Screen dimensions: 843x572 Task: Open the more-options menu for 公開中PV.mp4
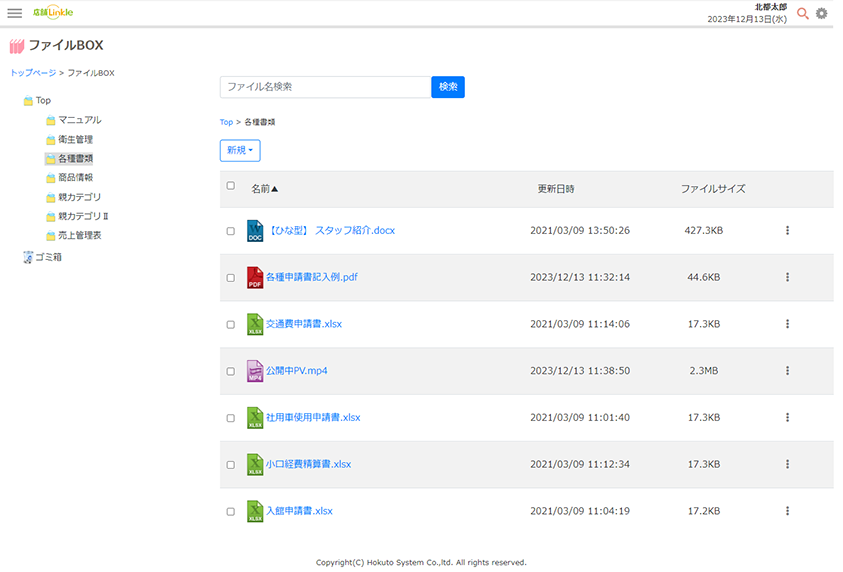(x=788, y=370)
